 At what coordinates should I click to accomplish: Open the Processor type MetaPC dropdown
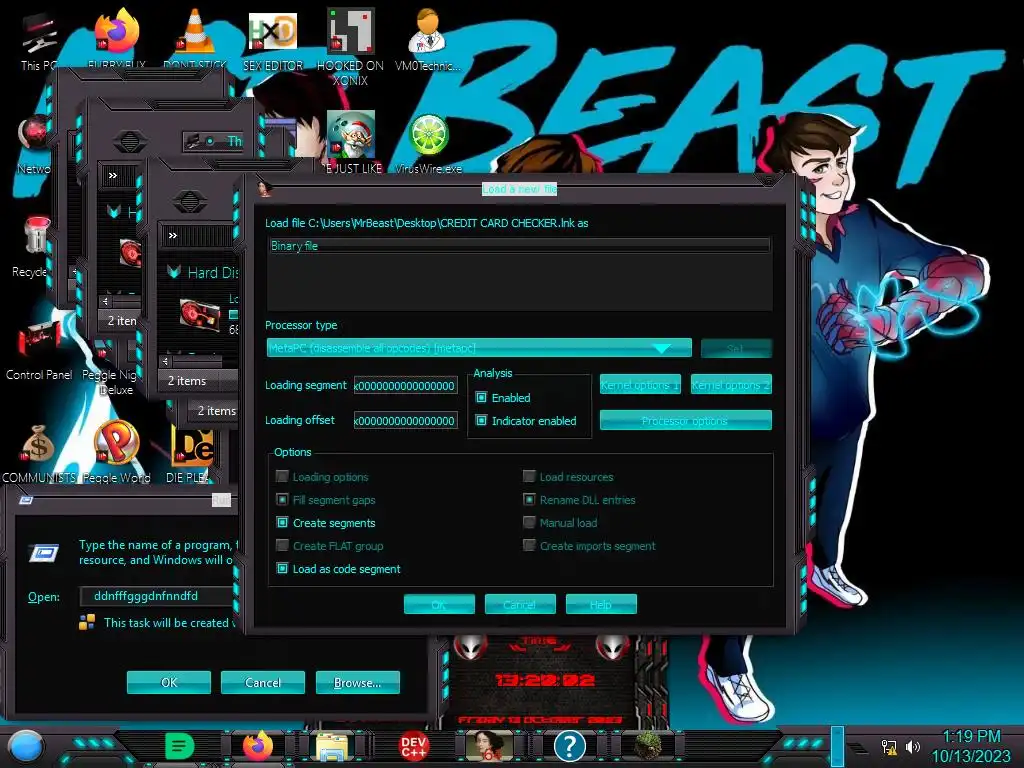[479, 347]
